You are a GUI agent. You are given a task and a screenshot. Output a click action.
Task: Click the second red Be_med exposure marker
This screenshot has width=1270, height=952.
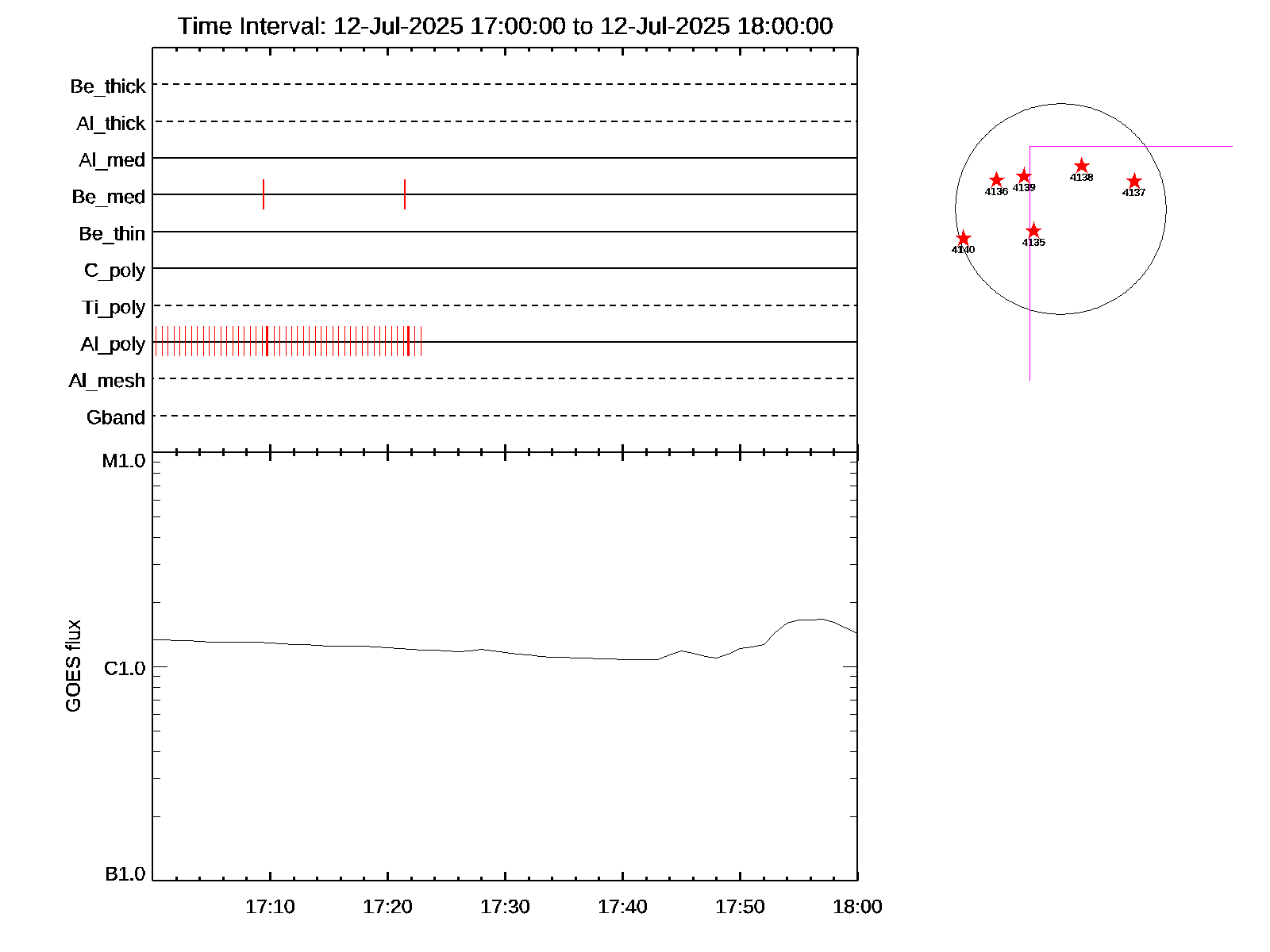tap(405, 194)
